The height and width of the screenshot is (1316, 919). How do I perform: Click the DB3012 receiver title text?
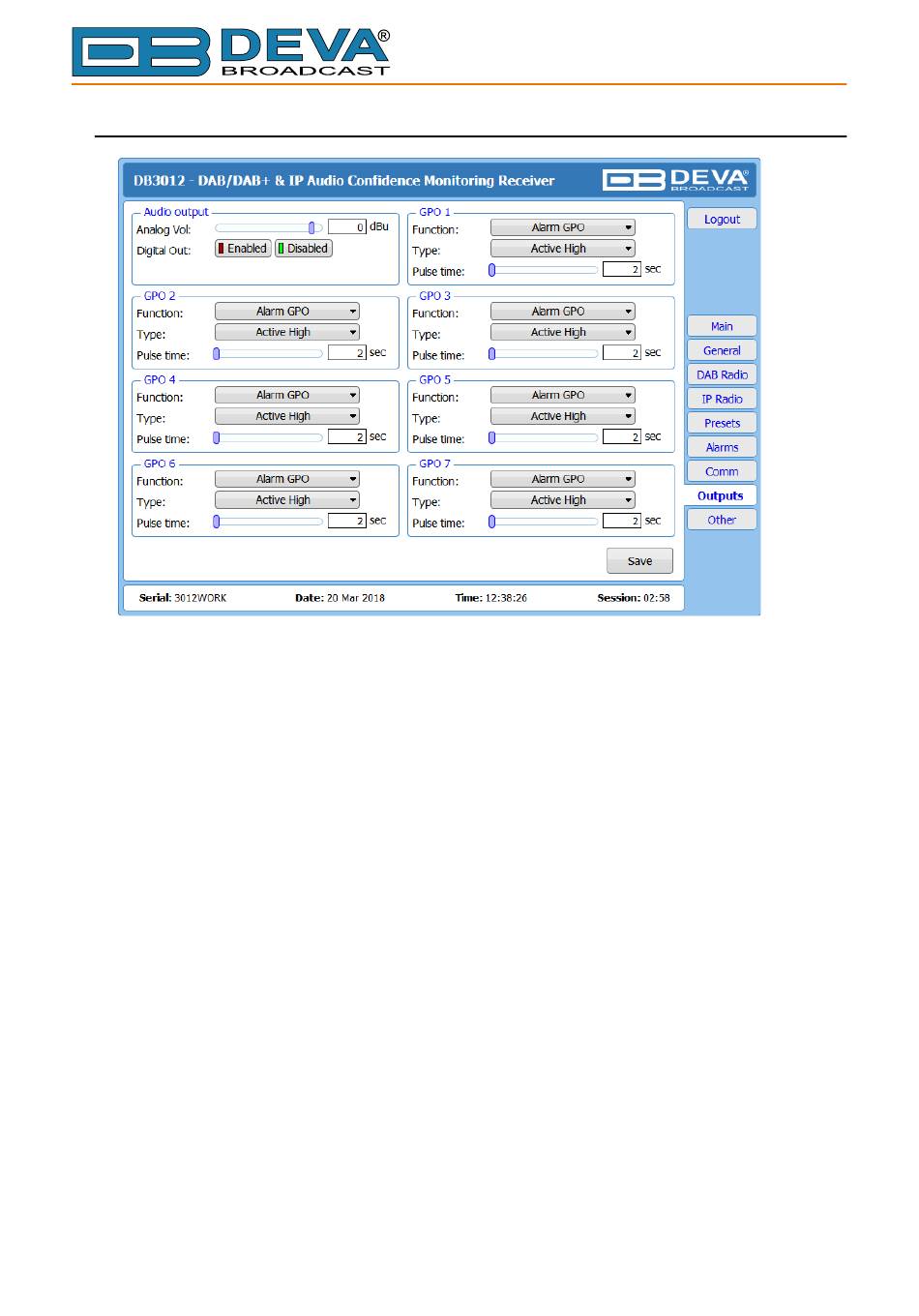point(344,181)
